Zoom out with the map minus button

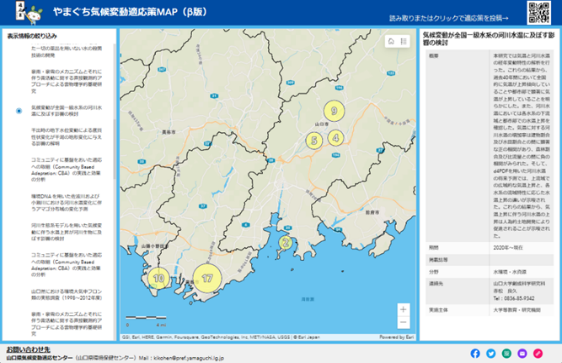click(403, 322)
